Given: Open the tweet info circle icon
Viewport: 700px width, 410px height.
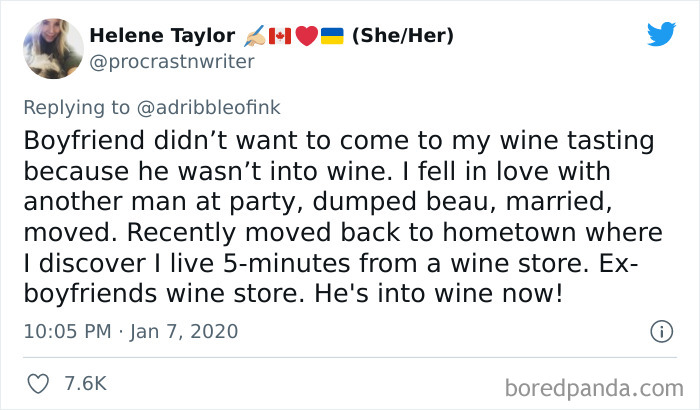Looking at the screenshot, I should 660,330.
